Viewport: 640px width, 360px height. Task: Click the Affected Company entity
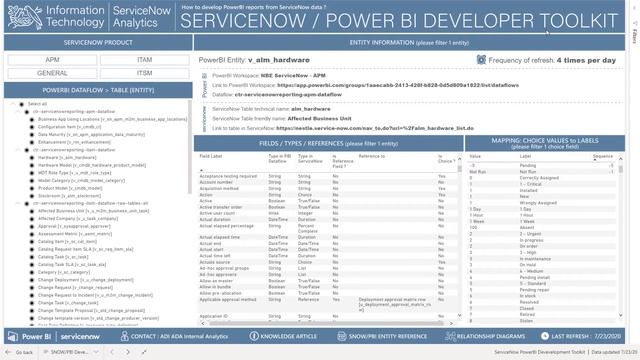point(78,219)
